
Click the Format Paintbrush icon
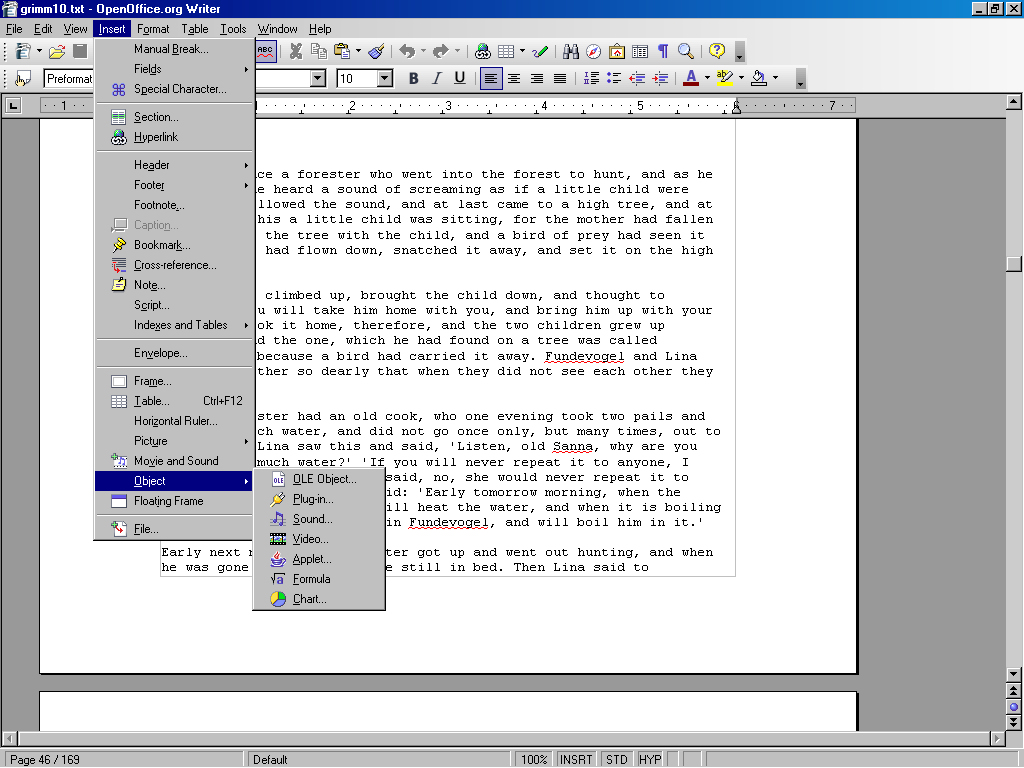[x=376, y=51]
